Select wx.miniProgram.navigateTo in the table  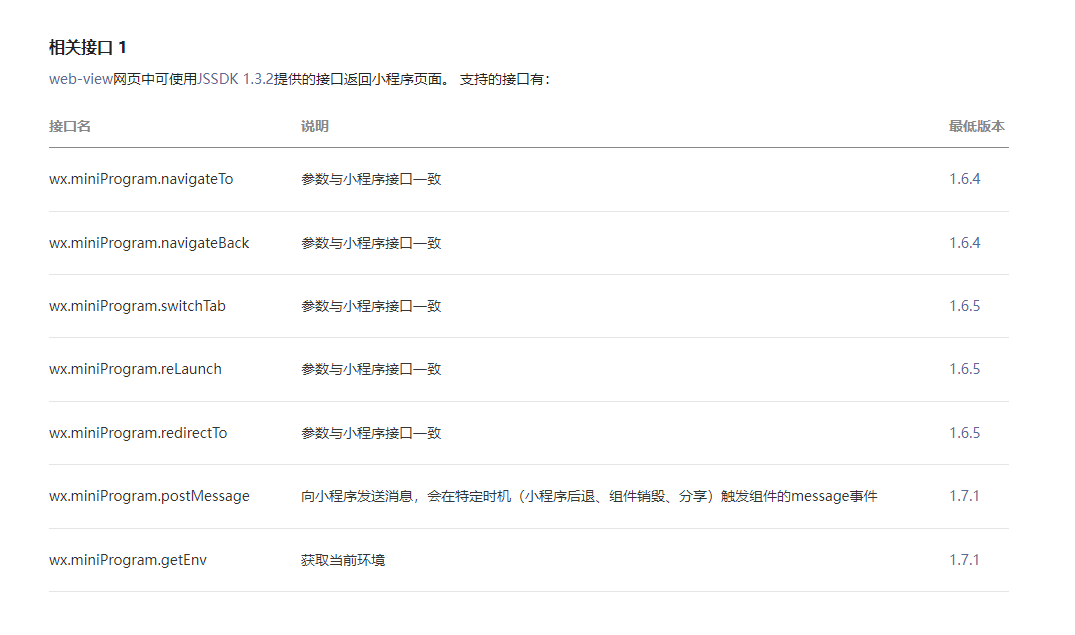138,178
